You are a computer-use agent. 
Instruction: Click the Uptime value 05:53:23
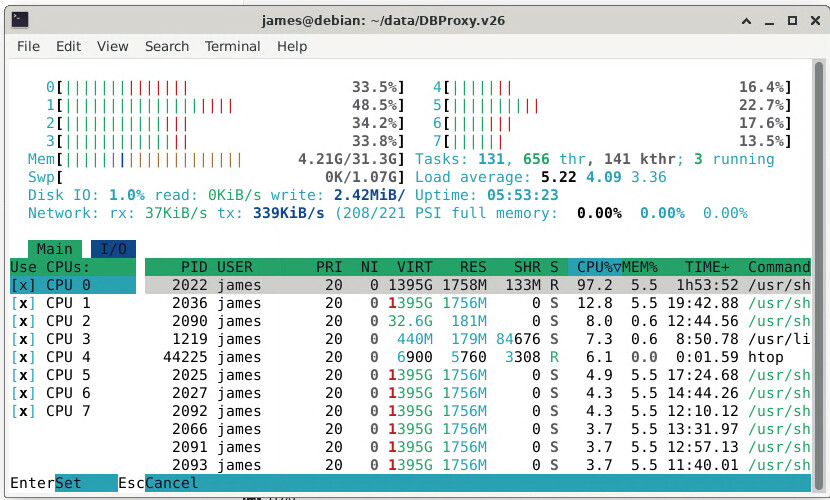522,195
